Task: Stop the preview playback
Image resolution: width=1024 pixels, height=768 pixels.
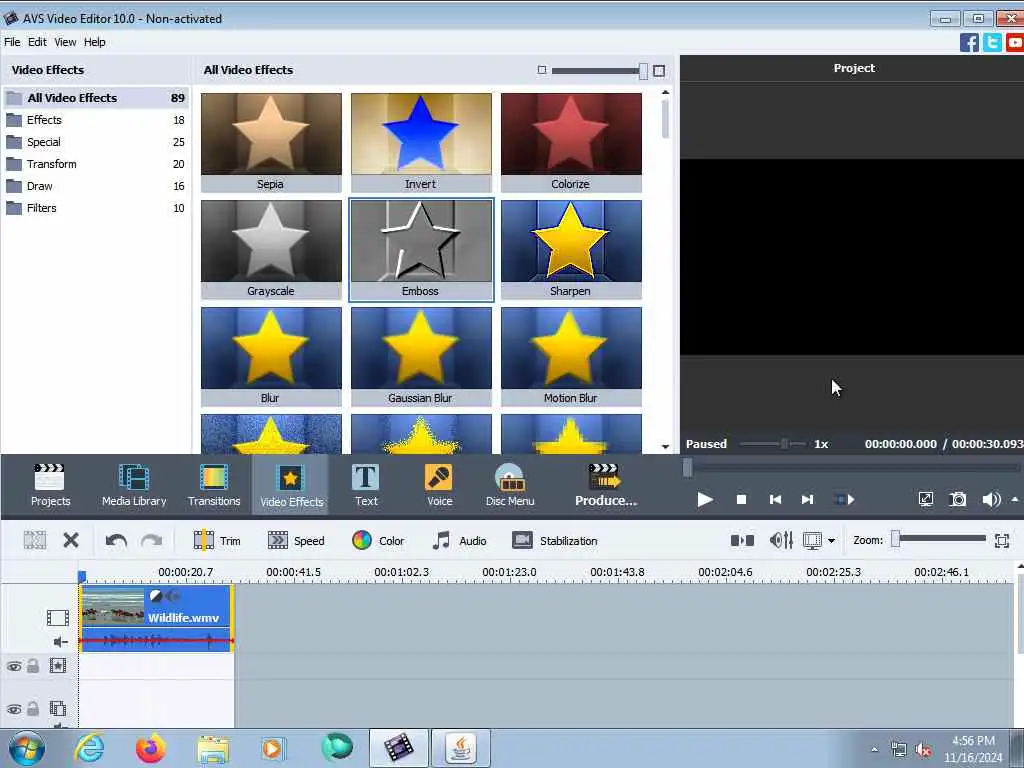Action: pos(741,500)
